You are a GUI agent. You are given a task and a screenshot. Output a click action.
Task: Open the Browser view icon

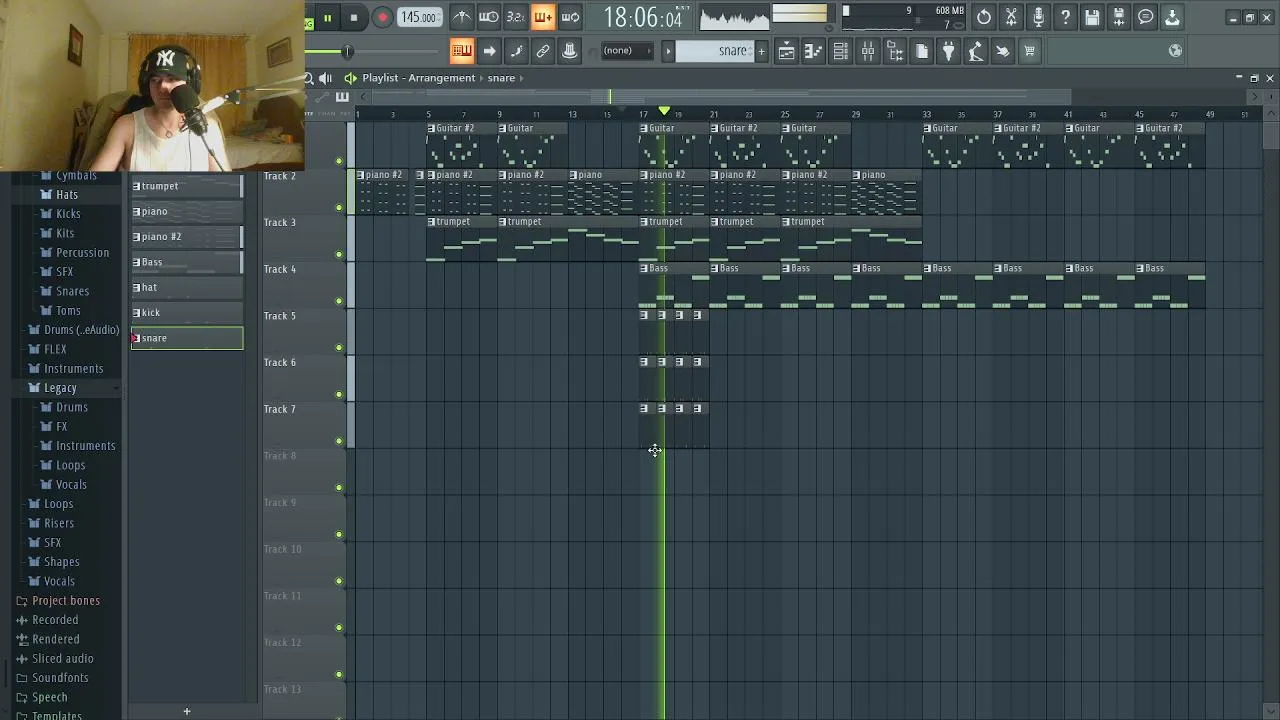click(895, 51)
